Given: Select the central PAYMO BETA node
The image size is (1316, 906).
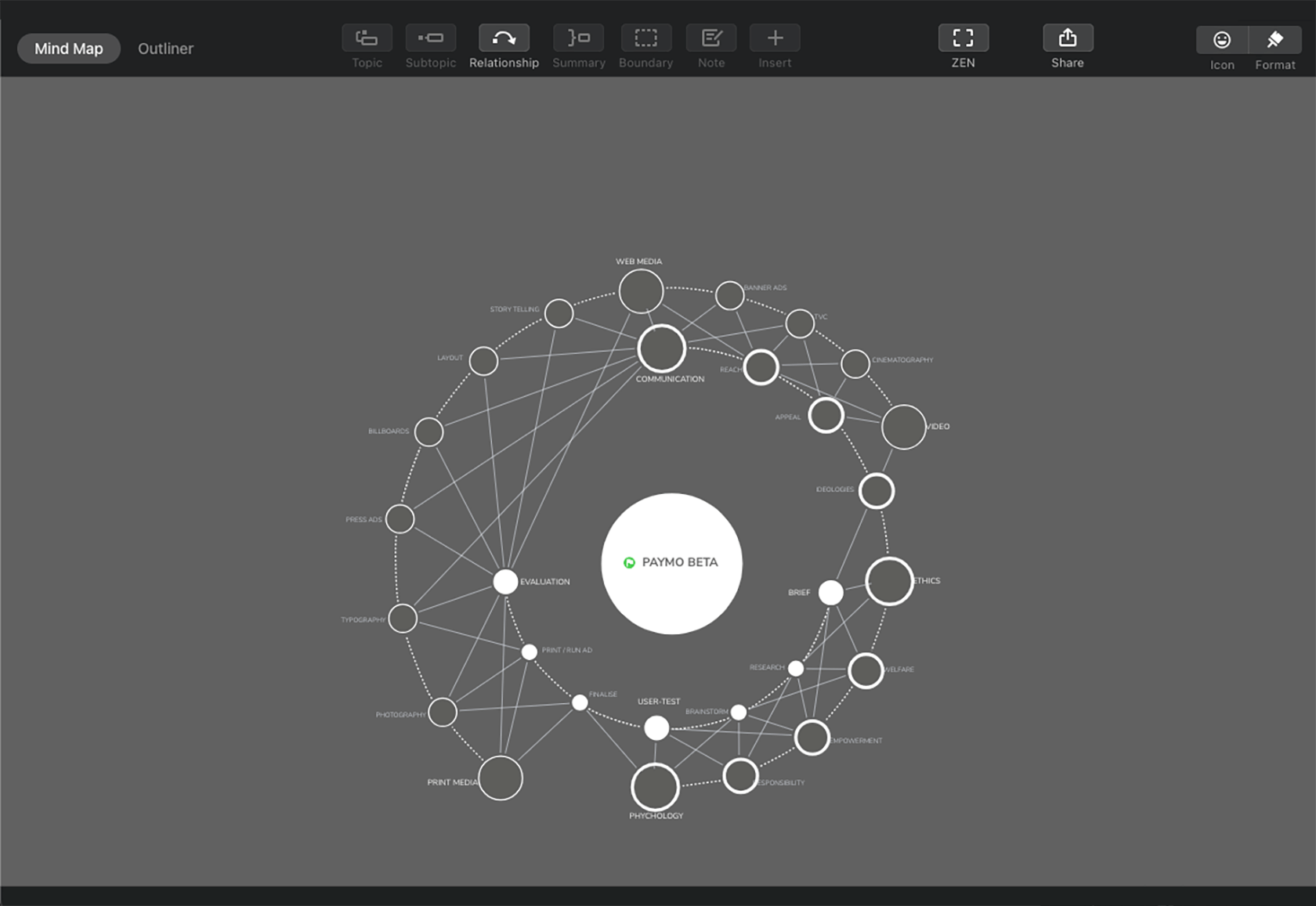Looking at the screenshot, I should (x=671, y=562).
